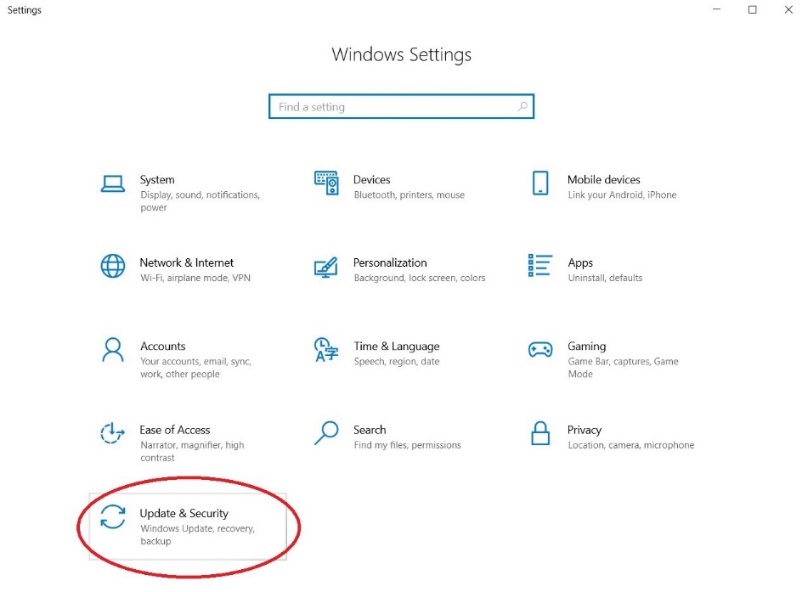Open Network & Internet settings title
The width and height of the screenshot is (802, 592).
[187, 262]
